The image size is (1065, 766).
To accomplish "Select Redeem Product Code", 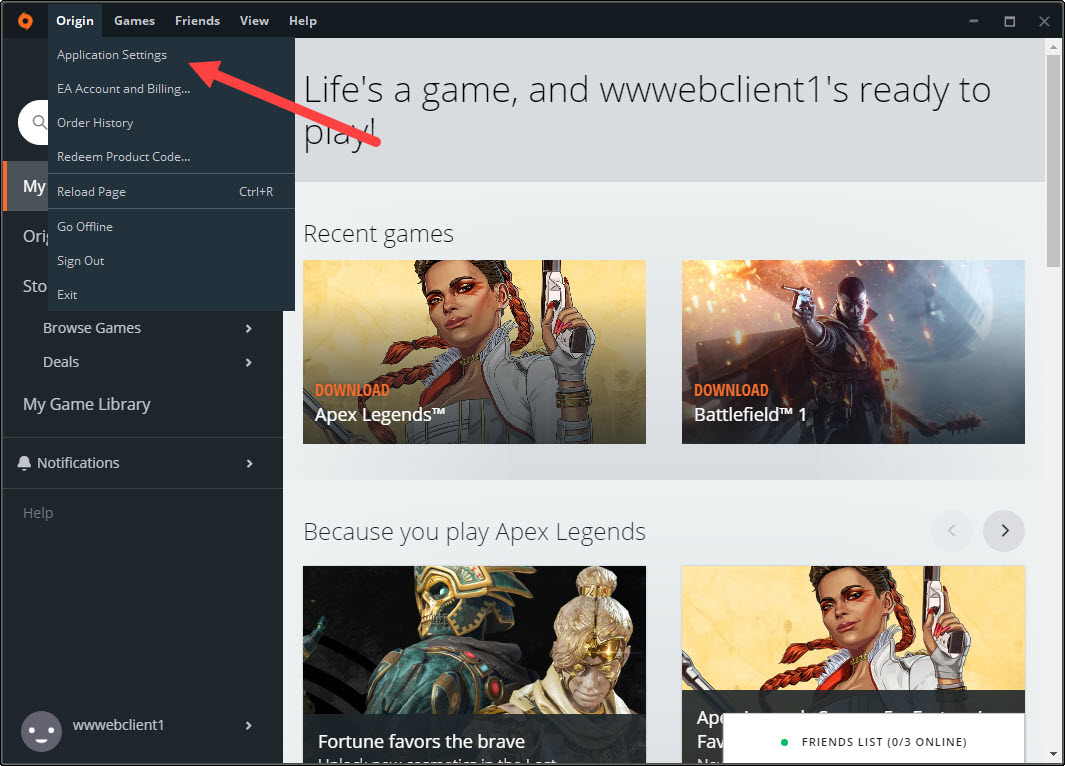I will pyautogui.click(x=171, y=157).
